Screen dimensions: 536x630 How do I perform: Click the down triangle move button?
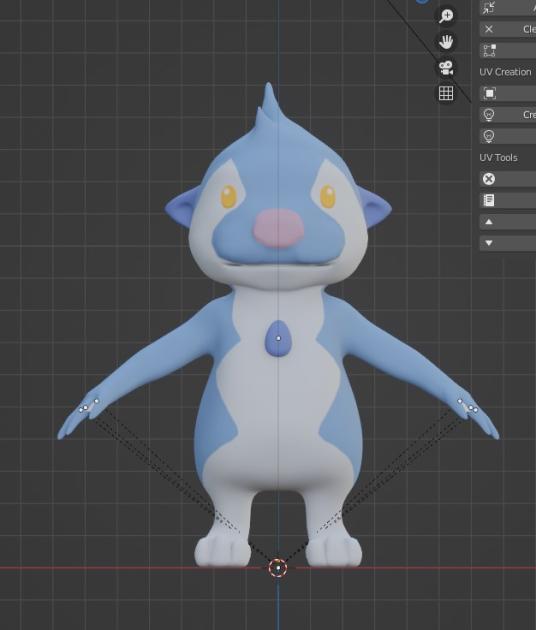pos(508,243)
